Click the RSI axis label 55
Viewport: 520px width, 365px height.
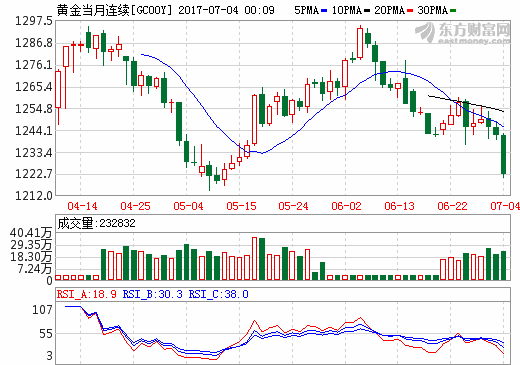tap(46, 334)
